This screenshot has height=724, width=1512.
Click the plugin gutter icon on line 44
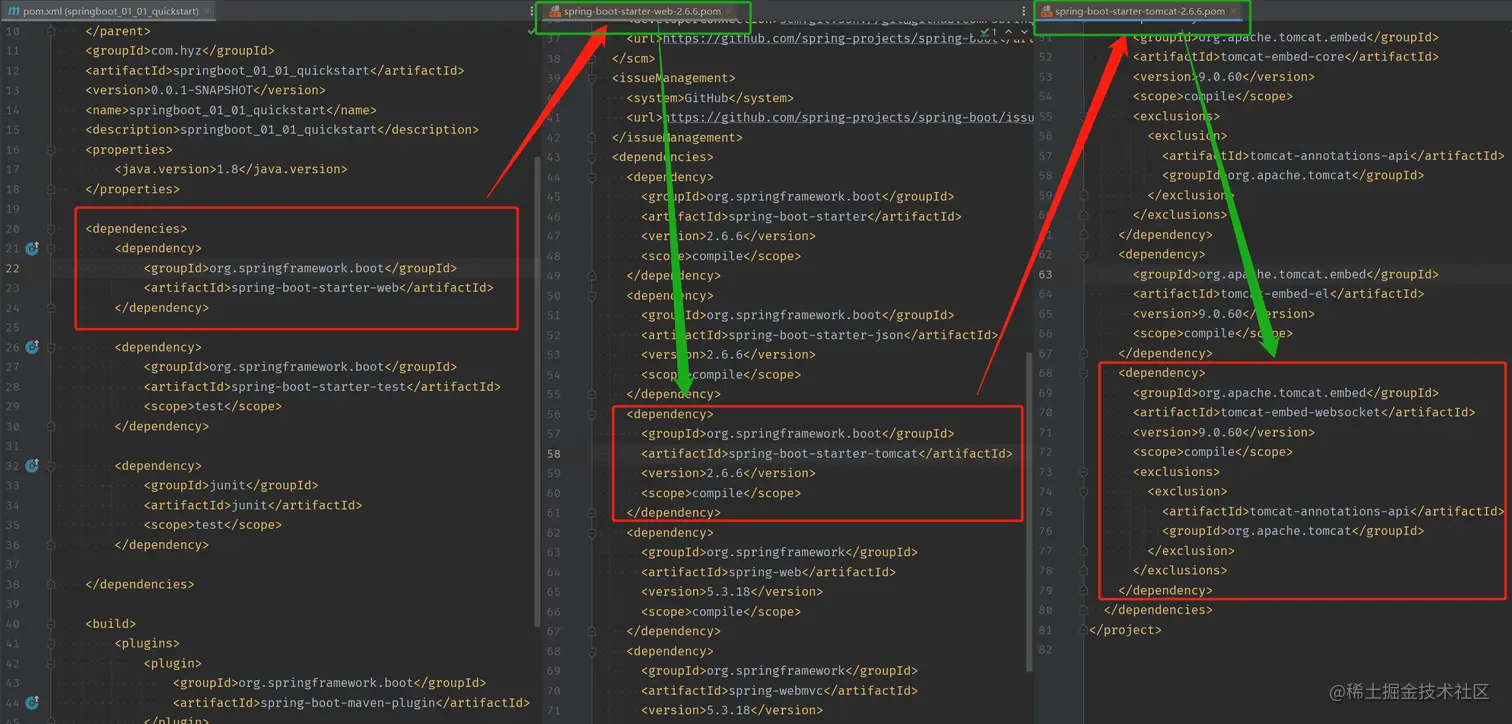tap(32, 702)
